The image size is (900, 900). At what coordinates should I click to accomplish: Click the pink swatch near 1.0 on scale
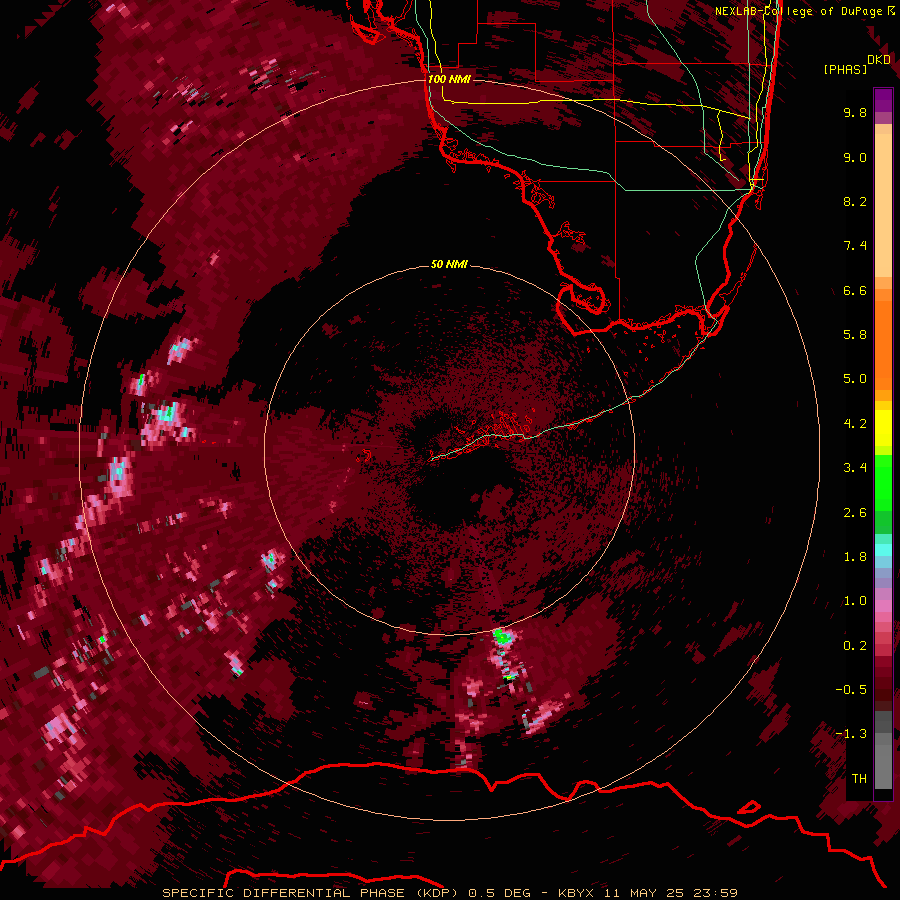coord(883,605)
